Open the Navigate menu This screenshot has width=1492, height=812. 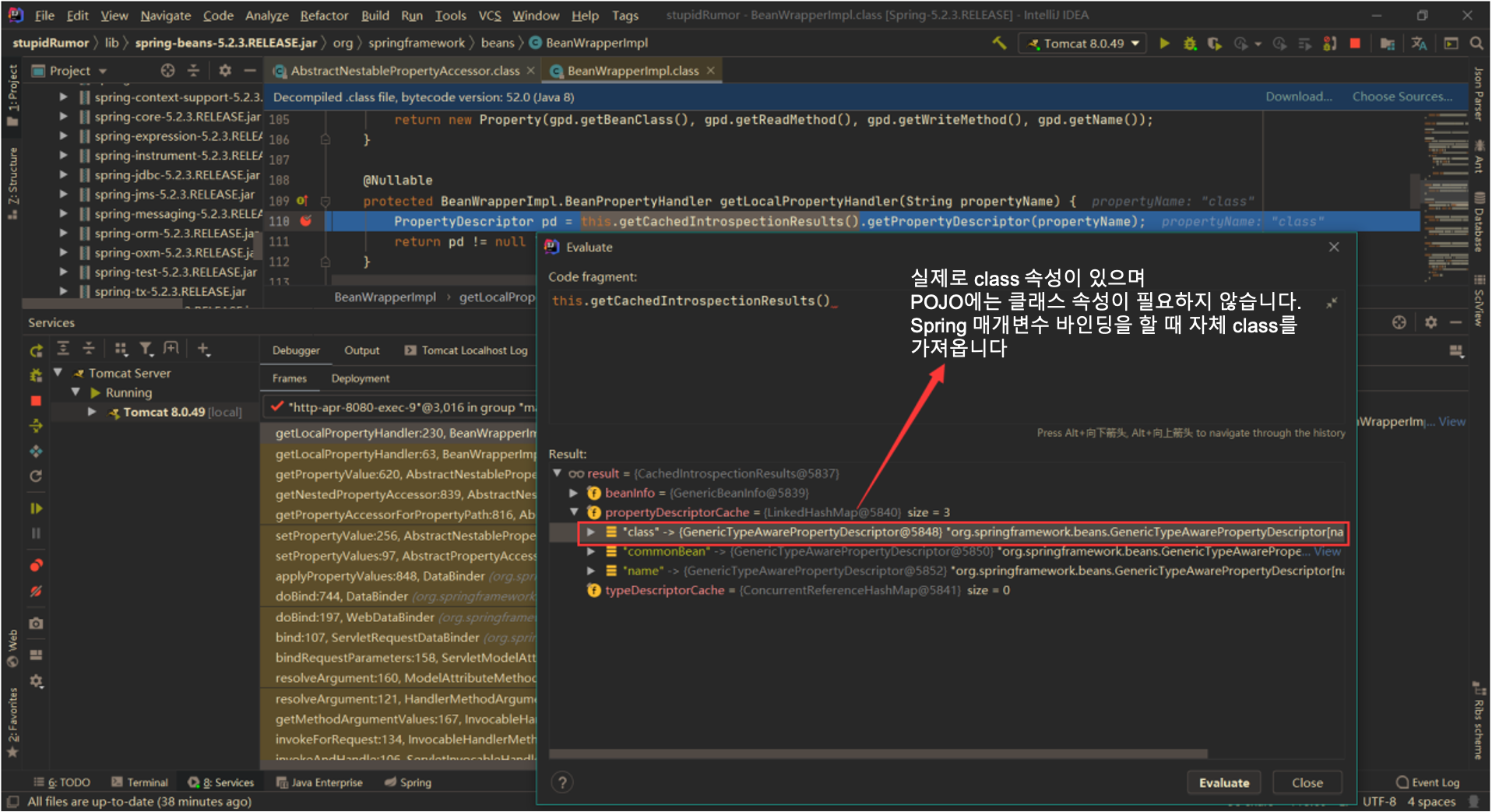165,16
